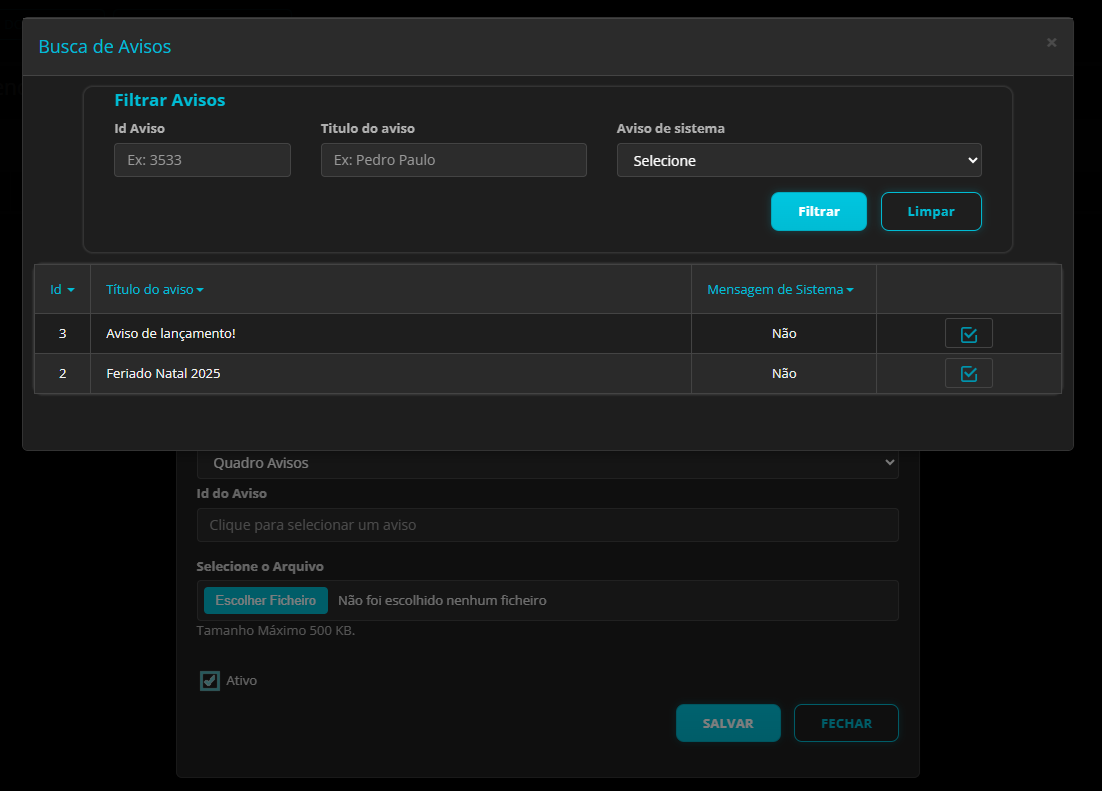Sort the table by the Id column
Image resolution: width=1102 pixels, height=791 pixels.
61,289
